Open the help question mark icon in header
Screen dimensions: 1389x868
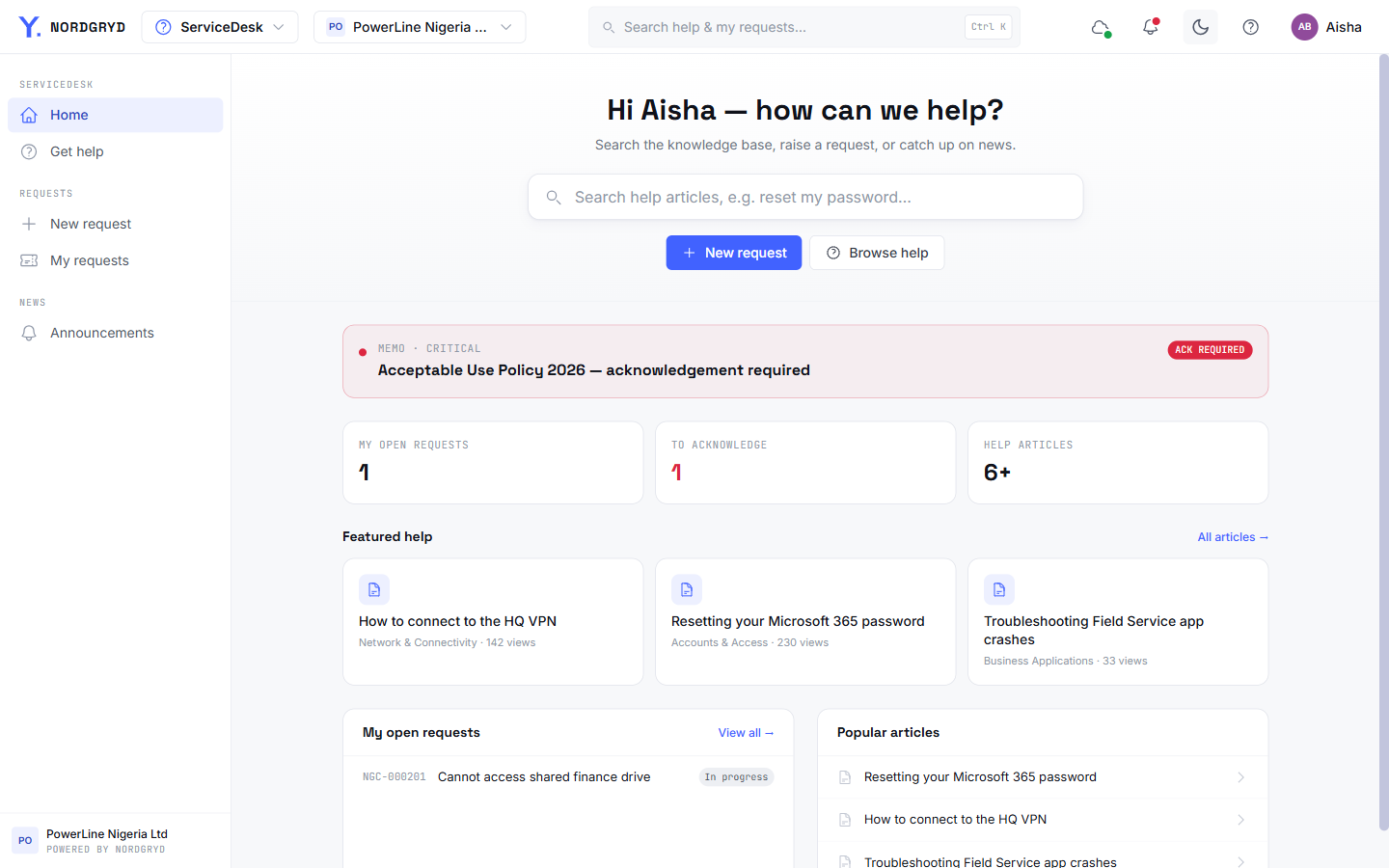tap(1251, 27)
